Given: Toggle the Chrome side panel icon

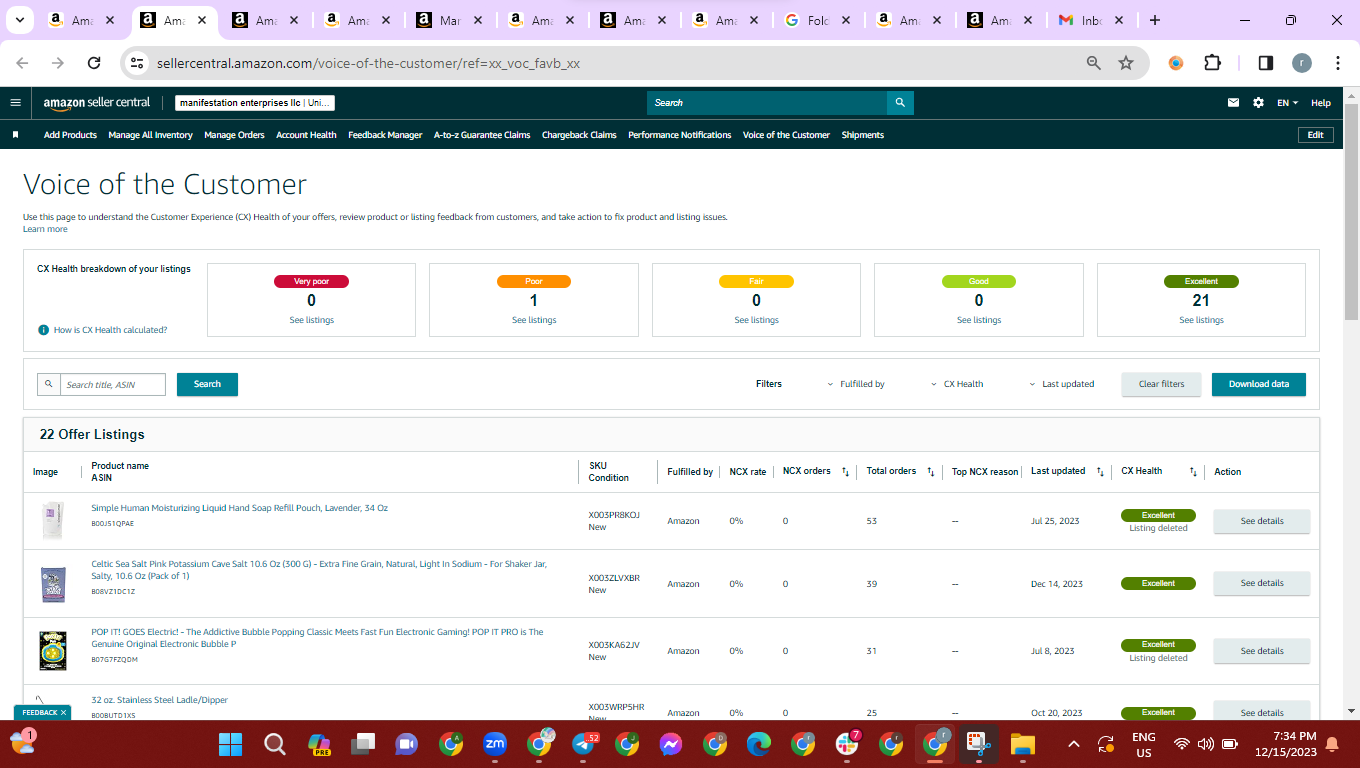Looking at the screenshot, I should (x=1265, y=63).
